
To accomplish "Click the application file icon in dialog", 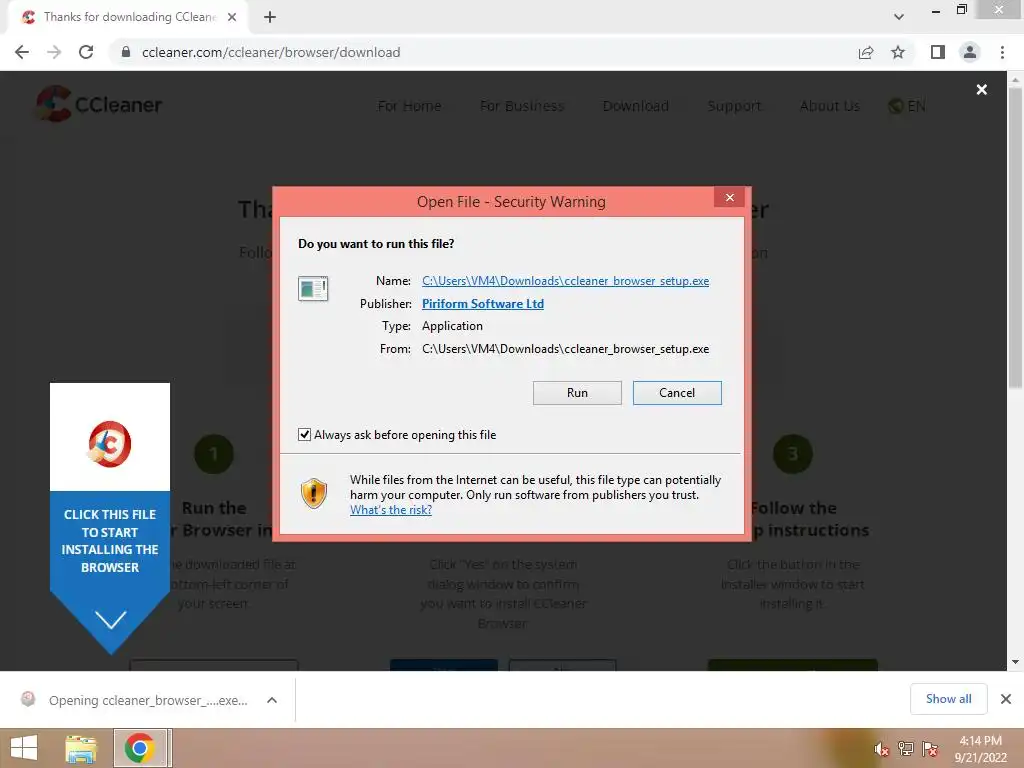I will (313, 288).
